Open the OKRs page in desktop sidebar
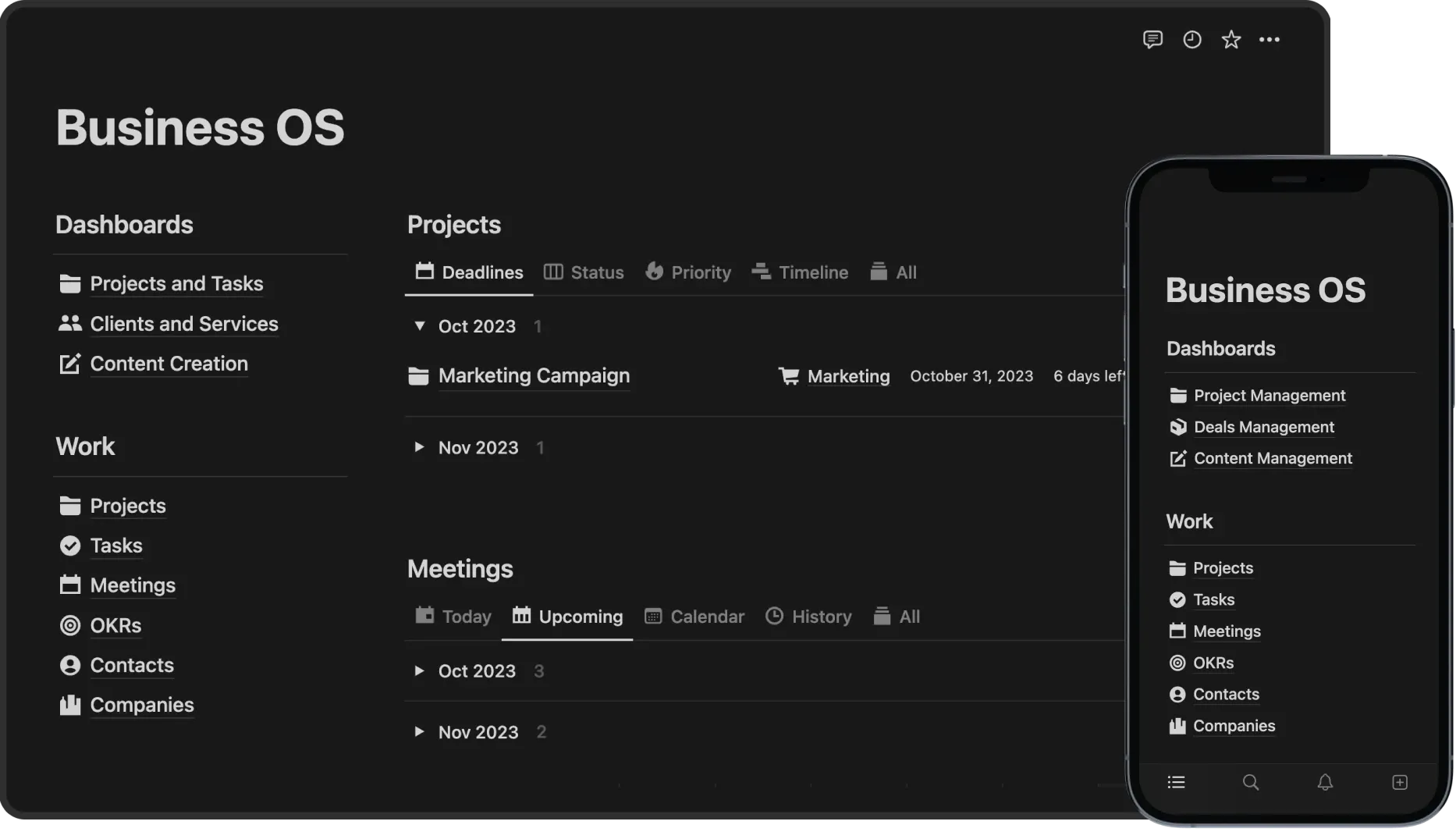 [x=115, y=625]
